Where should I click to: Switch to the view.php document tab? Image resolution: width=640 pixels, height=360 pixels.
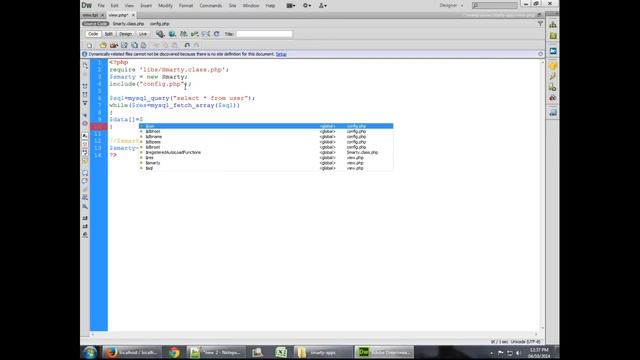[119, 15]
